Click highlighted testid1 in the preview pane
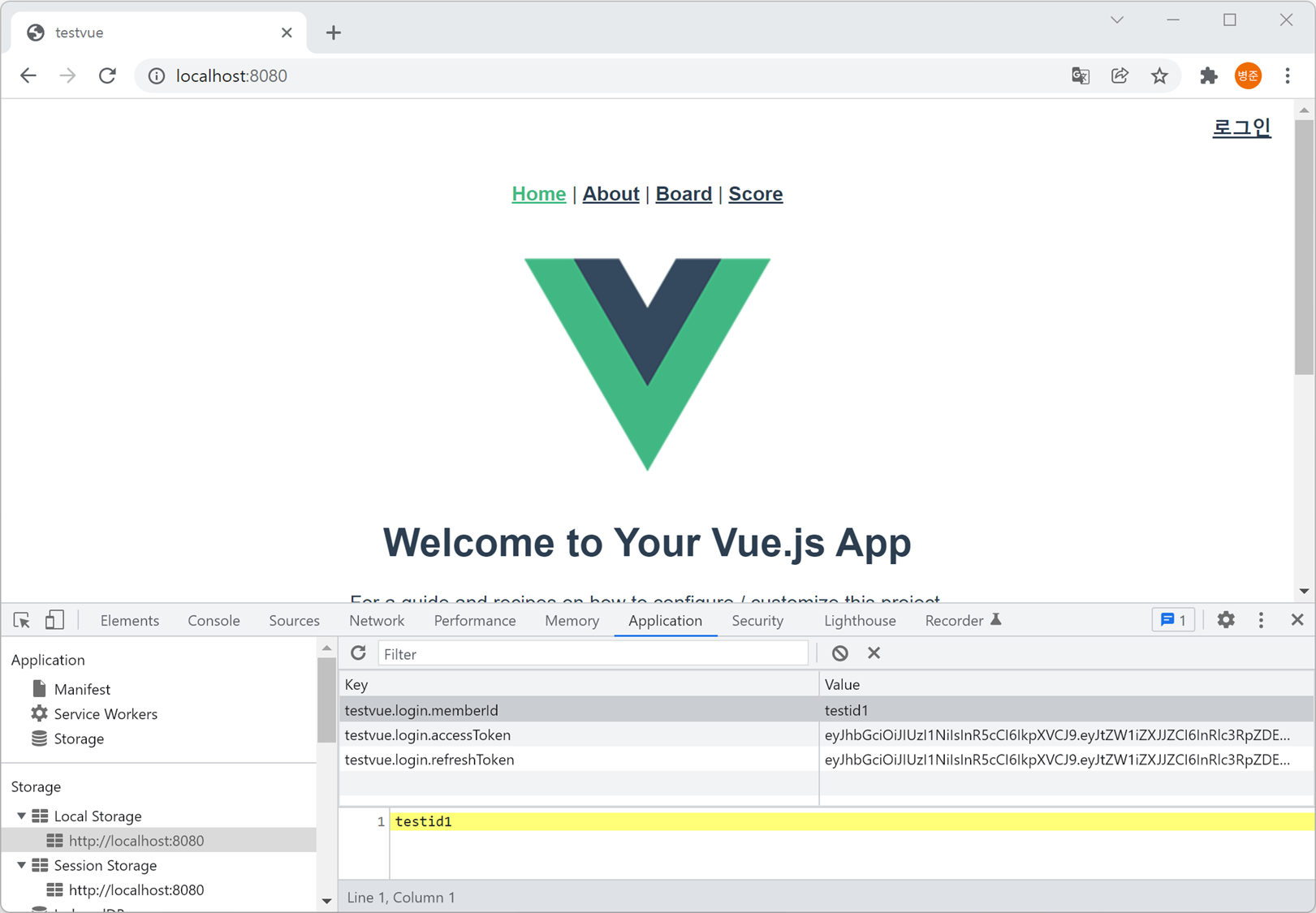Image resolution: width=1316 pixels, height=913 pixels. coord(424,821)
